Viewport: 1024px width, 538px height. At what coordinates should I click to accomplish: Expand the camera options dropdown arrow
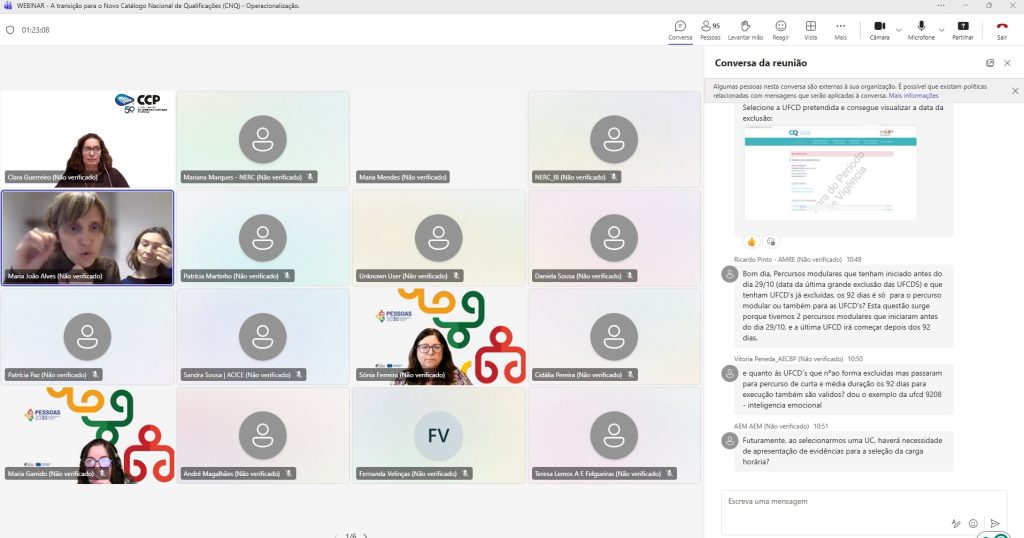point(898,29)
